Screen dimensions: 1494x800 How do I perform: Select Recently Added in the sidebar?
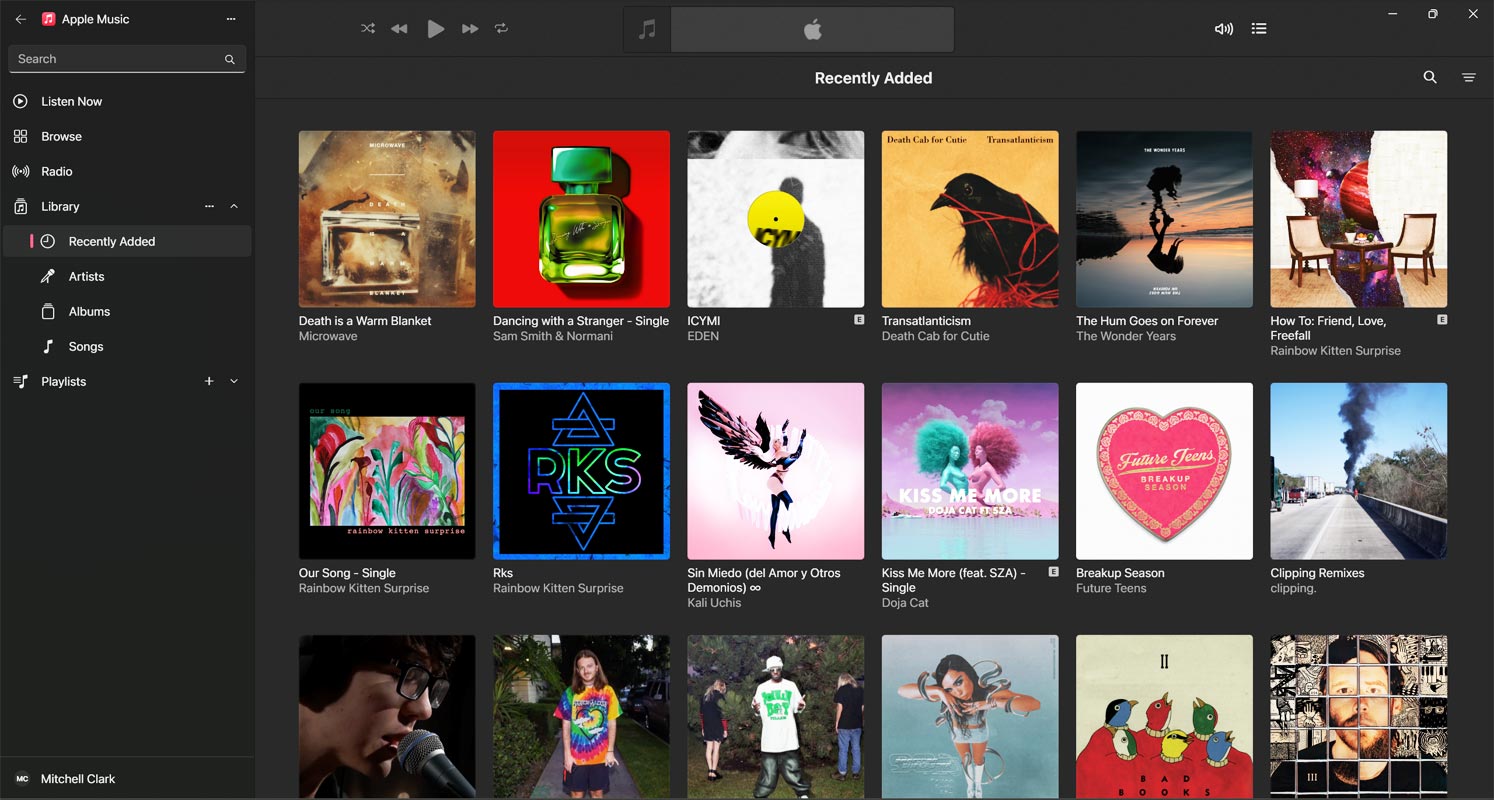pyautogui.click(x=126, y=241)
